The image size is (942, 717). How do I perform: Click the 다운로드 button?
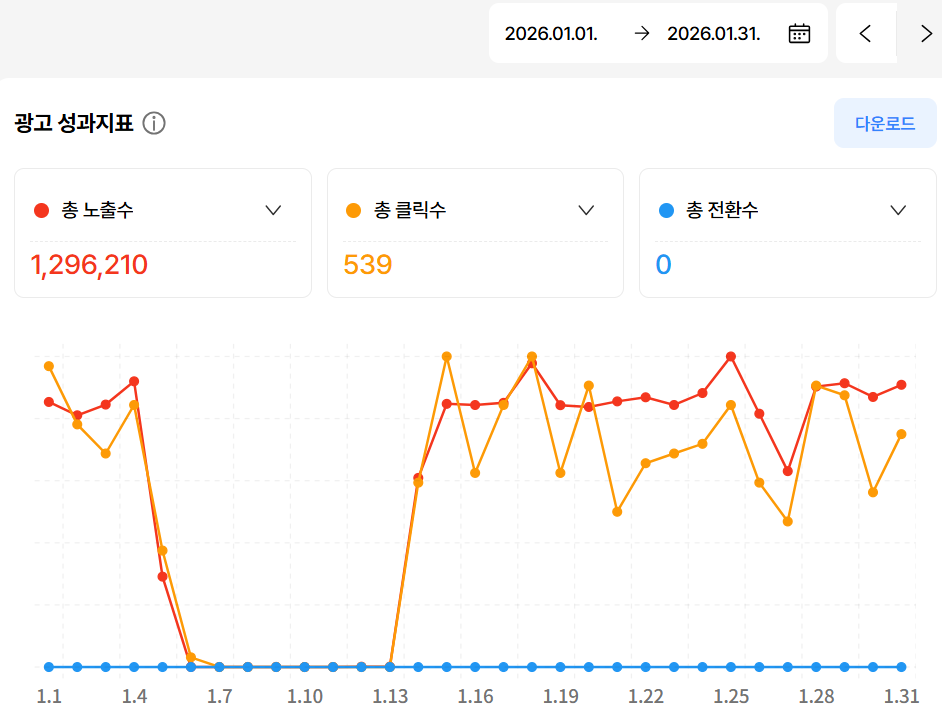point(885,123)
